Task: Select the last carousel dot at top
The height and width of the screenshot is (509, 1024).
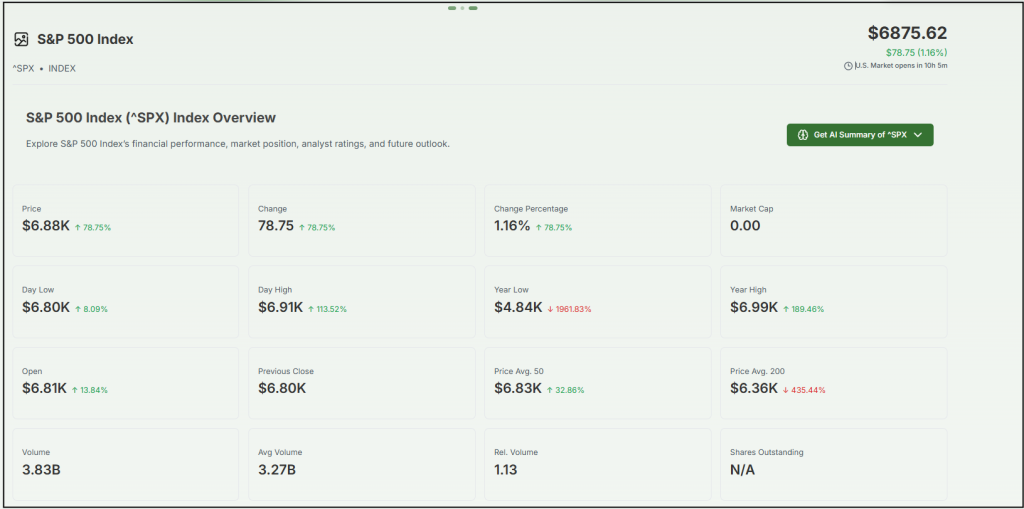Action: [473, 8]
